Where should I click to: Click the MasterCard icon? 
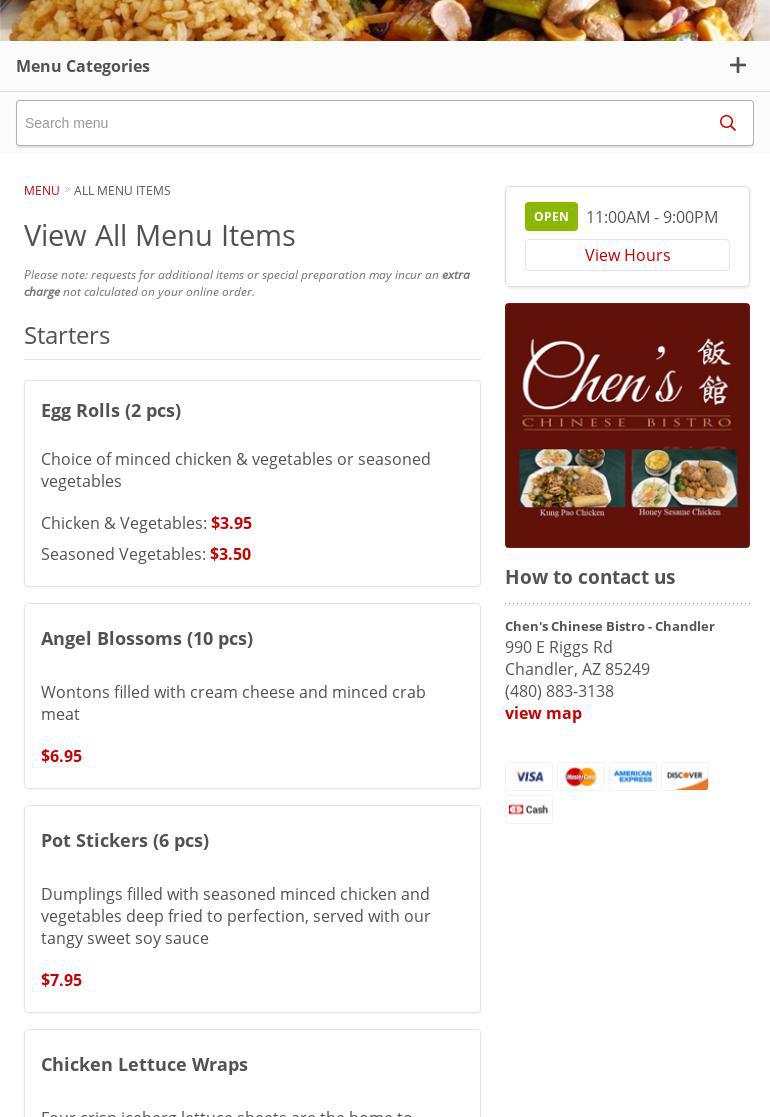tap(581, 777)
